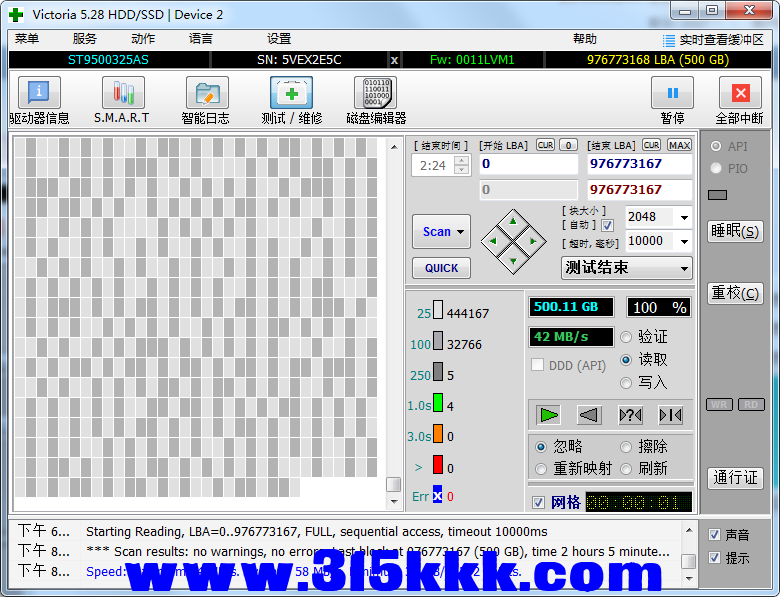
Task: Click the 实时查看缓冲区 buffer view icon
Action: [669, 40]
